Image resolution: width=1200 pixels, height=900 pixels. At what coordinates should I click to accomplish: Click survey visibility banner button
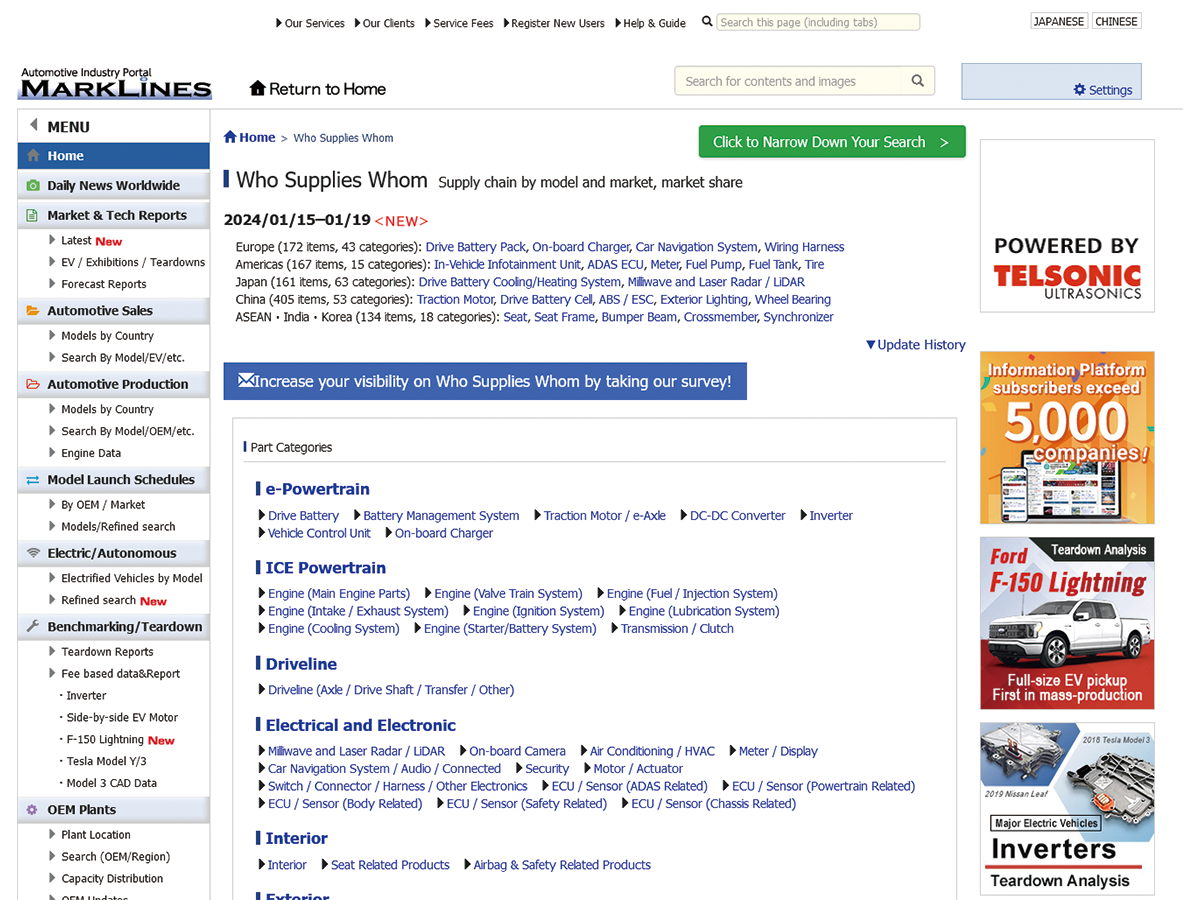pyautogui.click(x=485, y=381)
